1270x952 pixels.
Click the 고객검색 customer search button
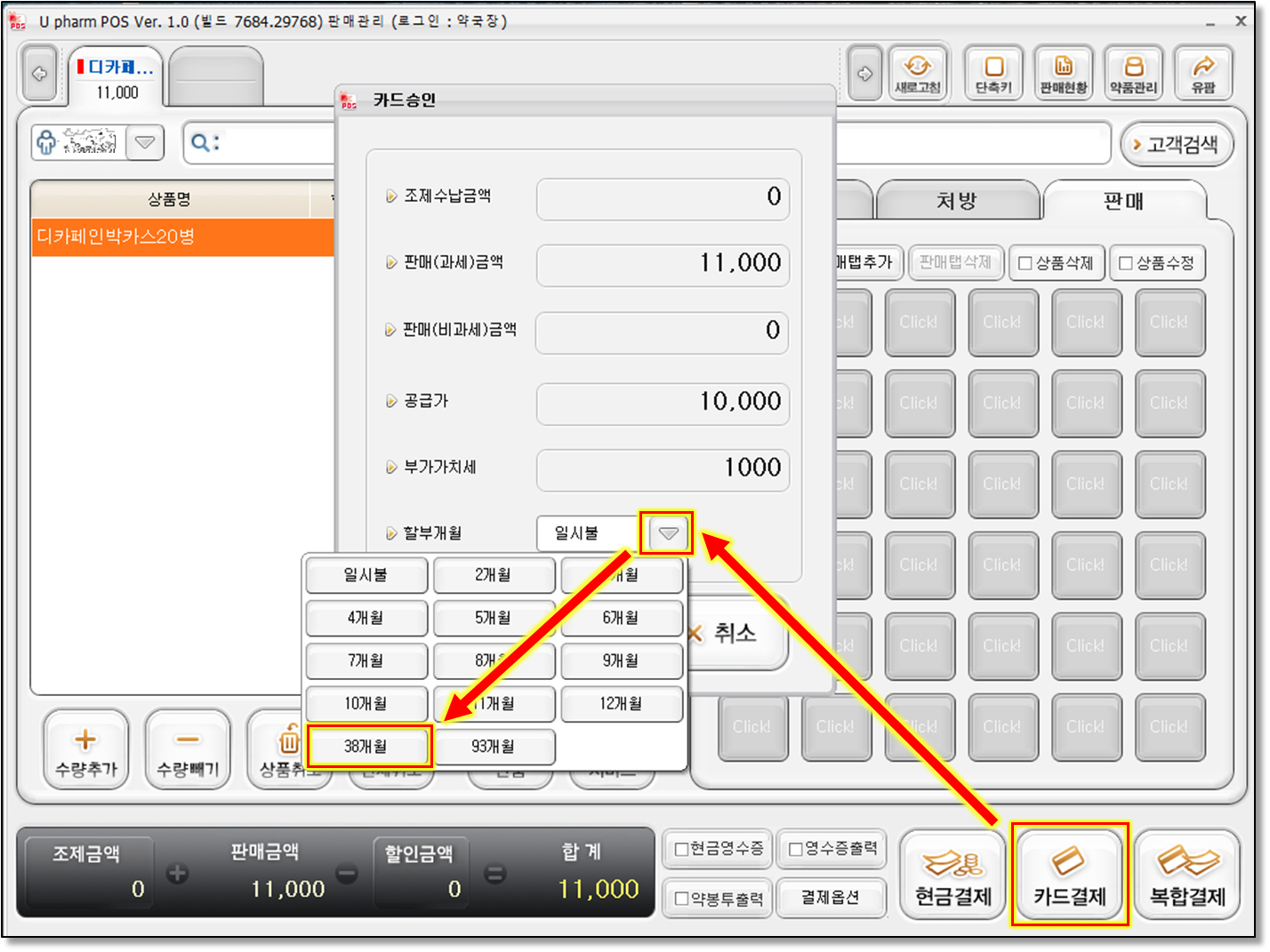[x=1176, y=145]
